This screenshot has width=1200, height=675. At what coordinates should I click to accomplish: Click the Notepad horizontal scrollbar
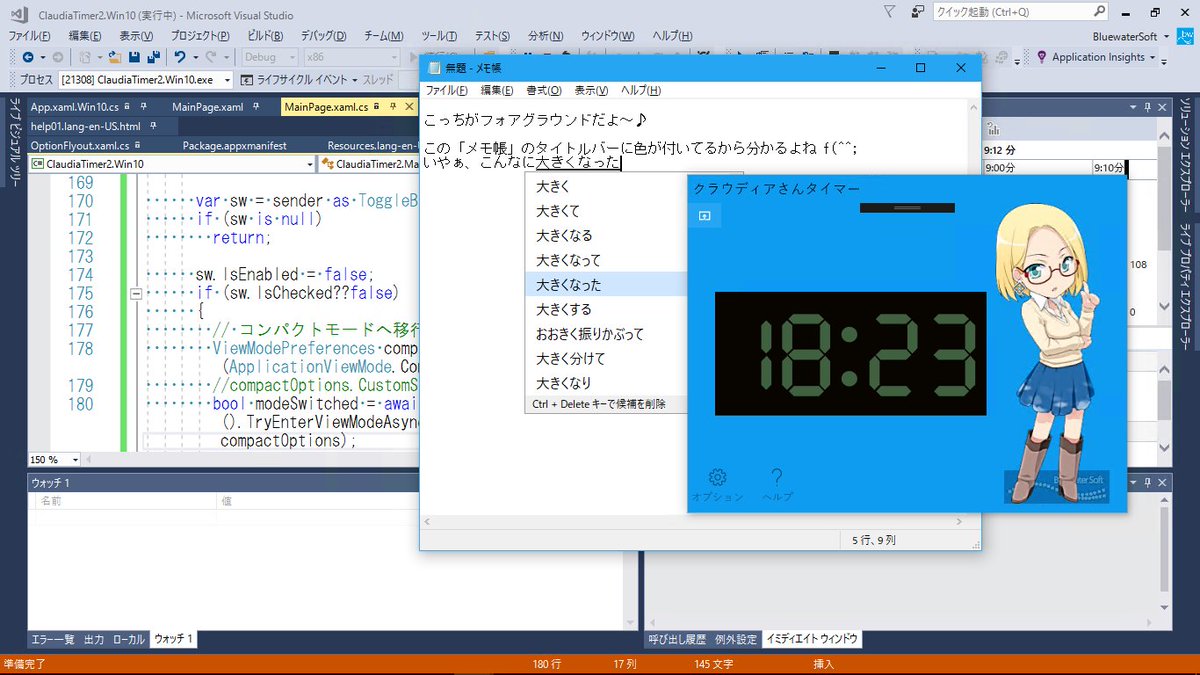(x=695, y=522)
